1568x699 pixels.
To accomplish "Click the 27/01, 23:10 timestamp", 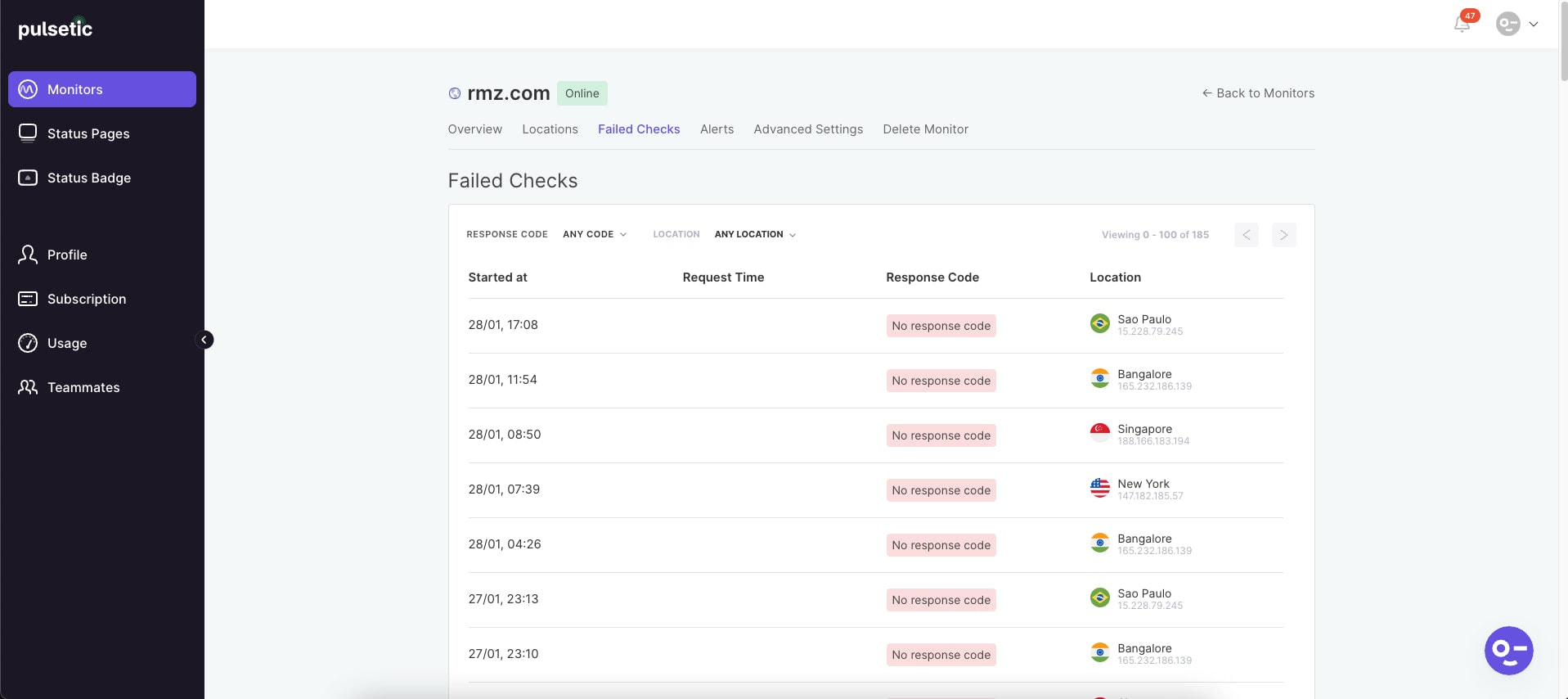I will coord(503,654).
